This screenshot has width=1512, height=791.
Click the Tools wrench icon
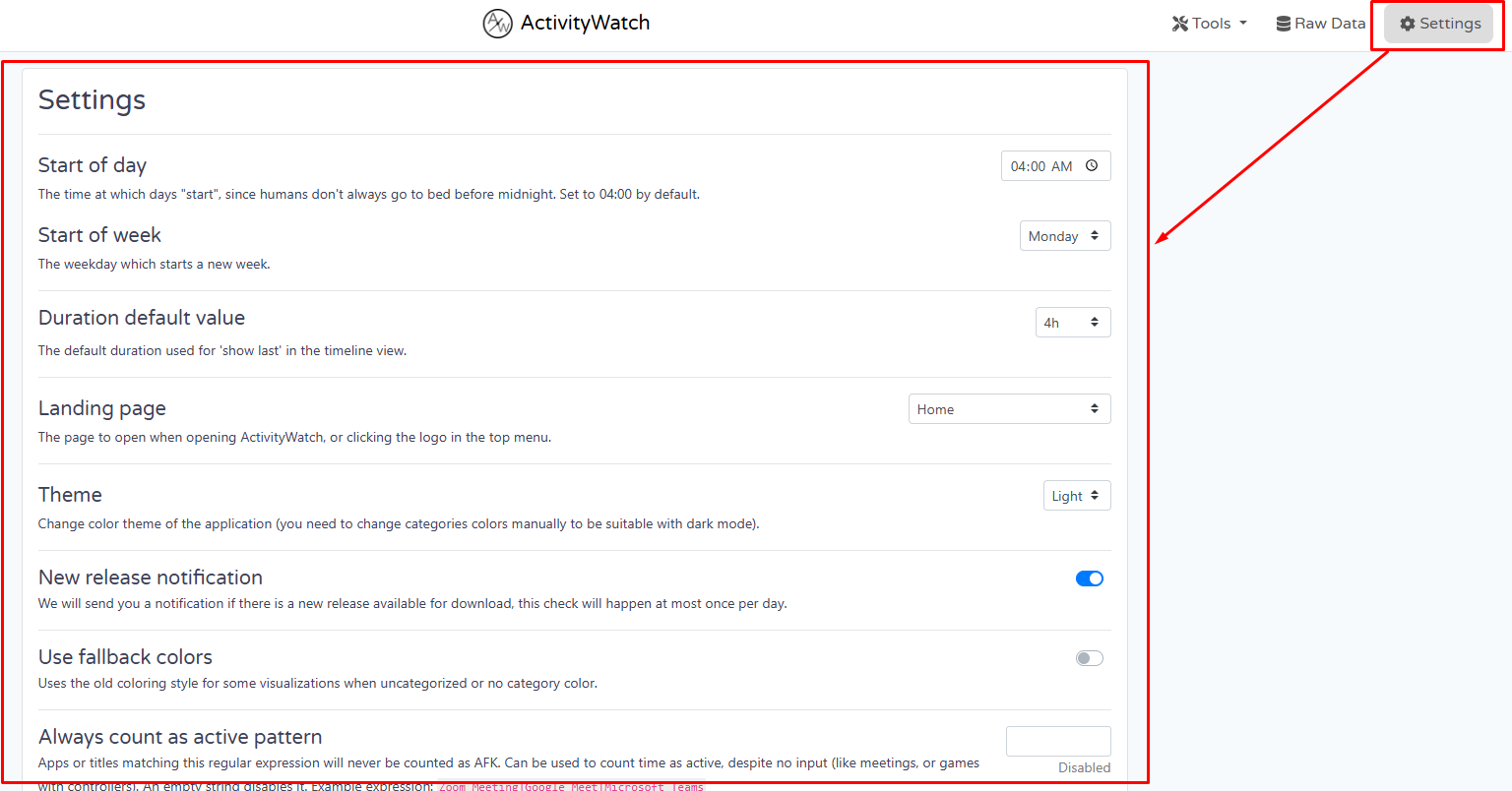coord(1180,24)
